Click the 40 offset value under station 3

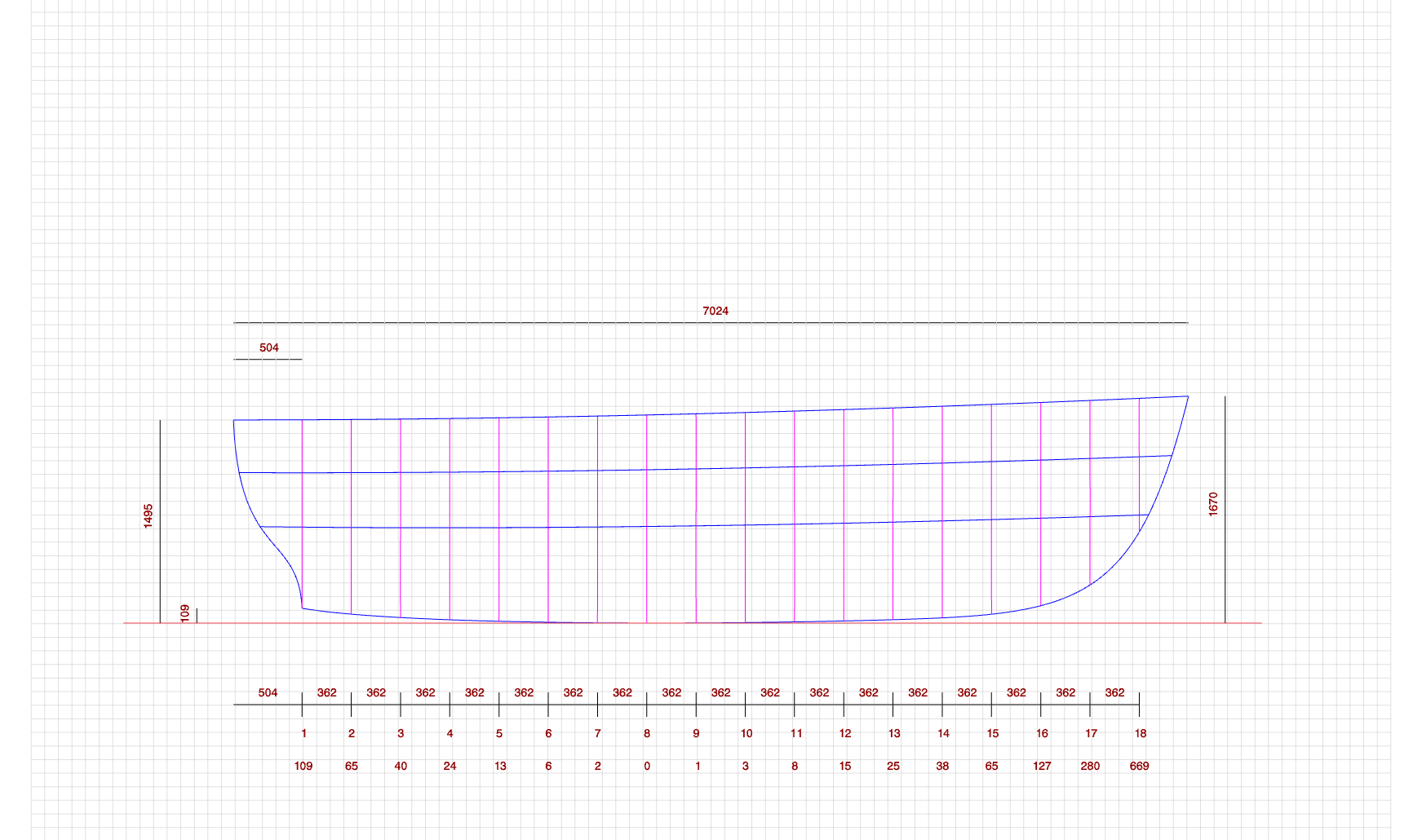coord(401,766)
